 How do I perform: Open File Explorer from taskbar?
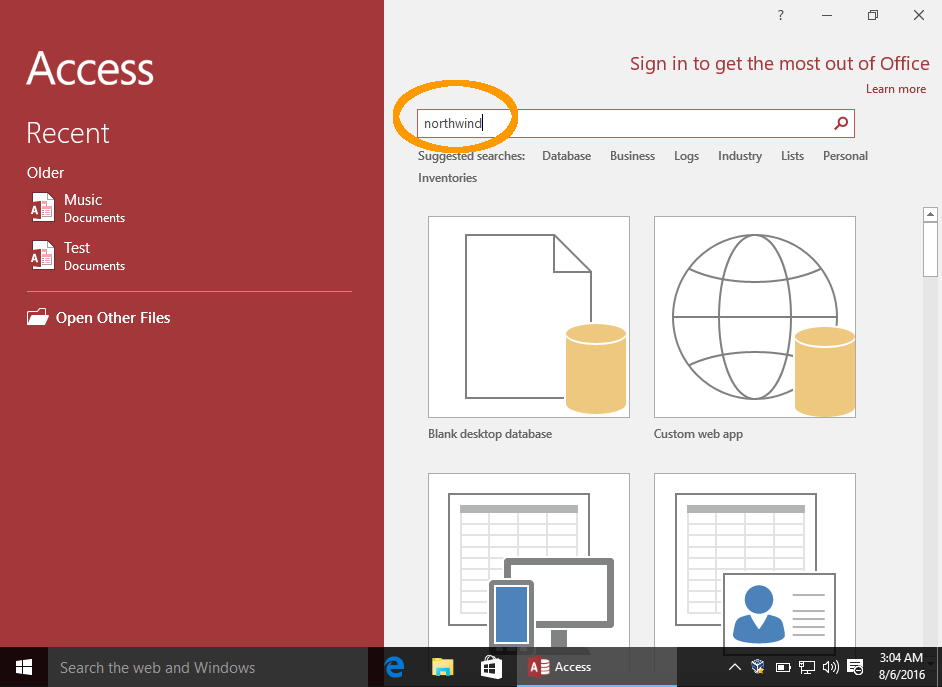coord(443,667)
